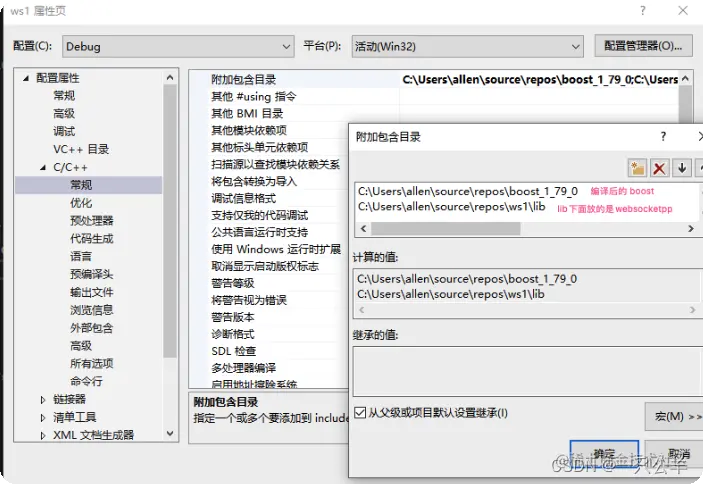Select 高级 under 配置属性 in the tree
Screen dimensions: 703x484
[64, 113]
